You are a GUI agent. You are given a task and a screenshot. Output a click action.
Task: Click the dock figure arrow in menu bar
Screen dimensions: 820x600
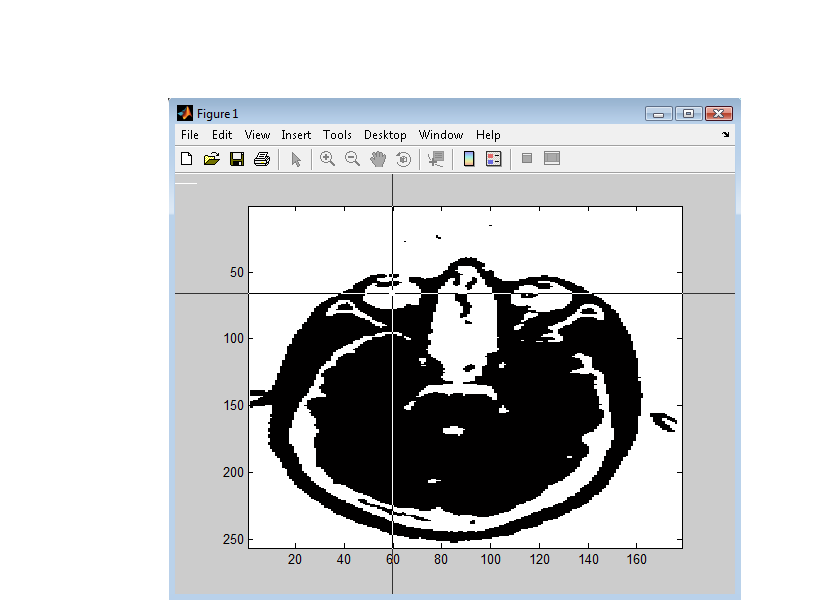click(x=726, y=135)
